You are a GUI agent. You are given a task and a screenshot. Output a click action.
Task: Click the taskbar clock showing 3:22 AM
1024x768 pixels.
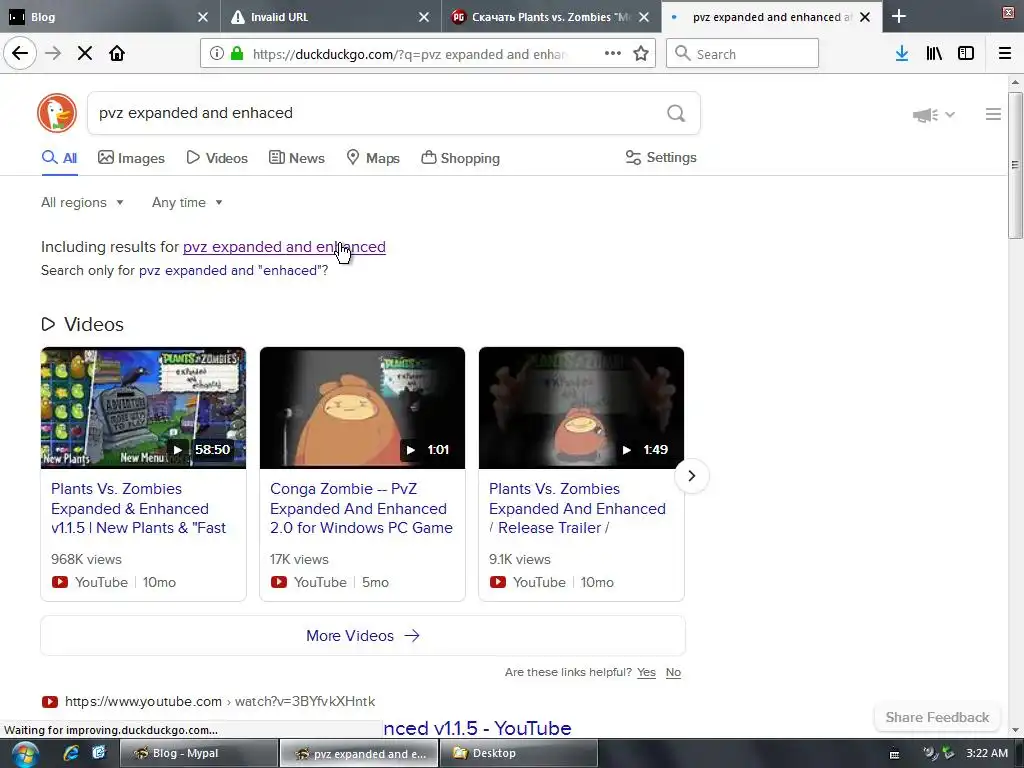tap(987, 753)
